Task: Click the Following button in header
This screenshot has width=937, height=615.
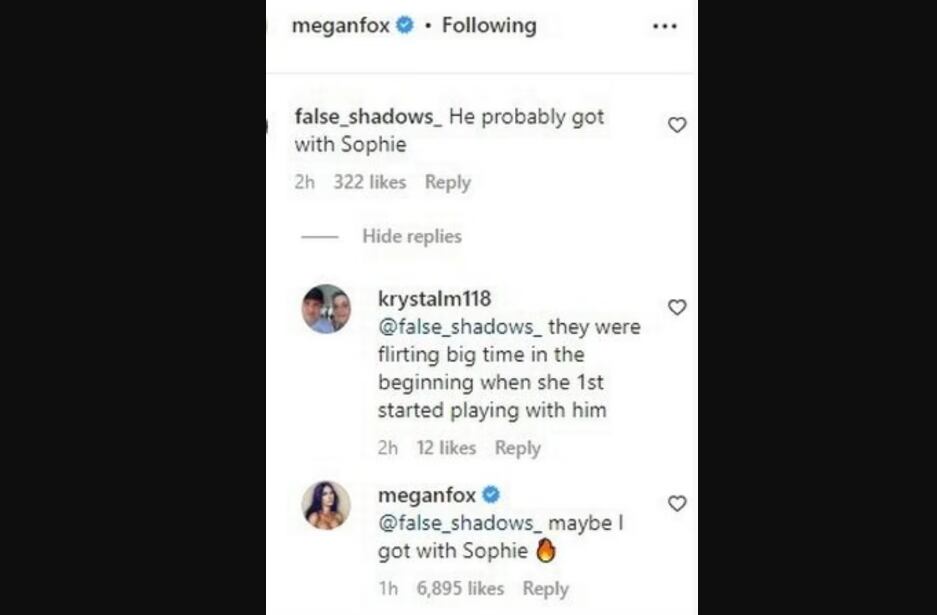Action: pos(489,26)
